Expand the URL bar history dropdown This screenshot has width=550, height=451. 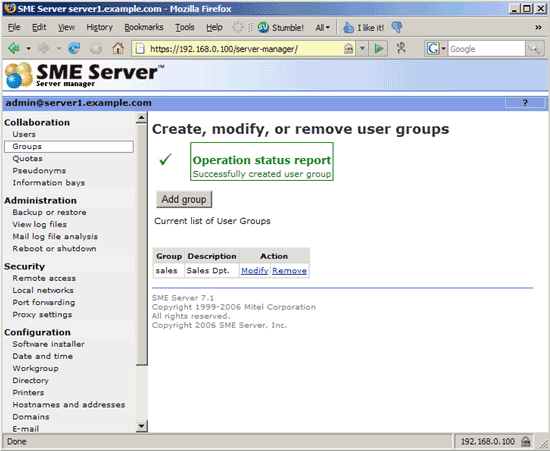(362, 48)
